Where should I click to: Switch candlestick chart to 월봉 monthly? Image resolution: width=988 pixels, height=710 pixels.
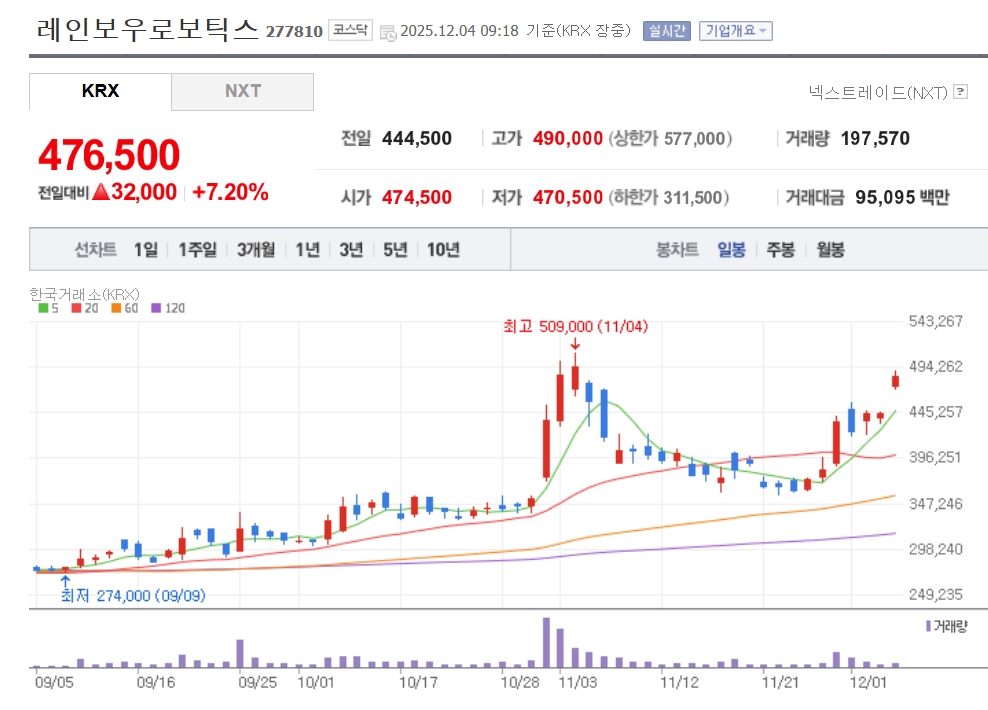coord(830,250)
